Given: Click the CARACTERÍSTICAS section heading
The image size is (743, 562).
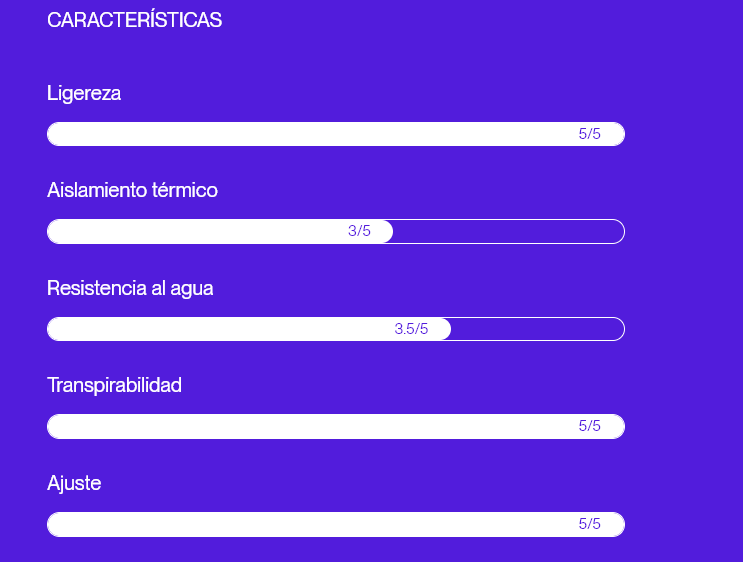Looking at the screenshot, I should [134, 20].
